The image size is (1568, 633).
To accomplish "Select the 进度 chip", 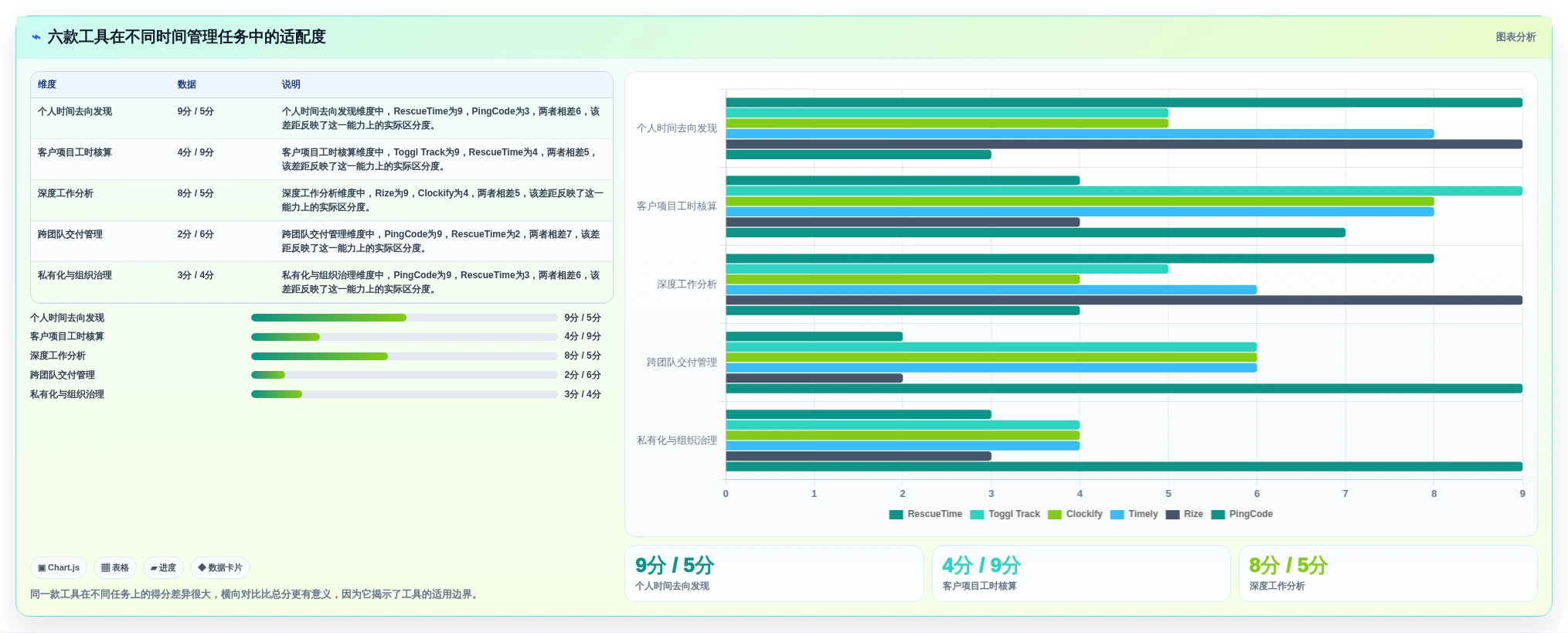I will tap(163, 567).
